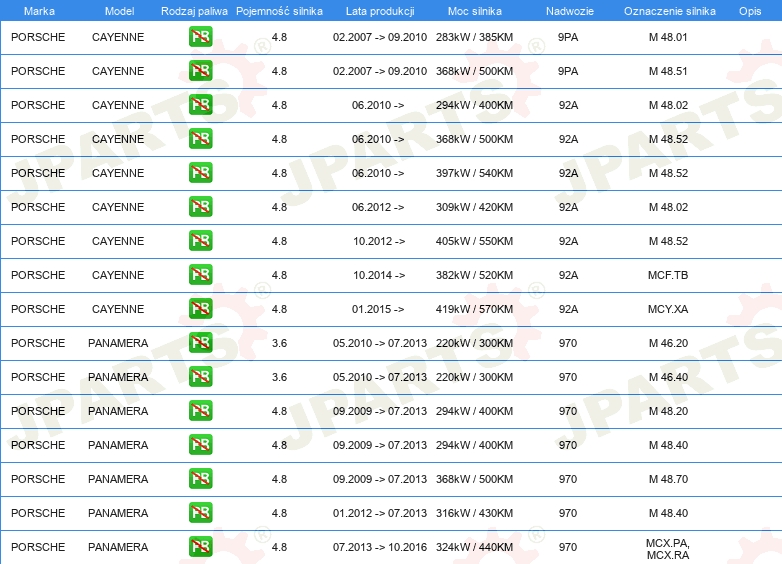Click the Lata produkcji column header
782x564 pixels.
(379, 11)
